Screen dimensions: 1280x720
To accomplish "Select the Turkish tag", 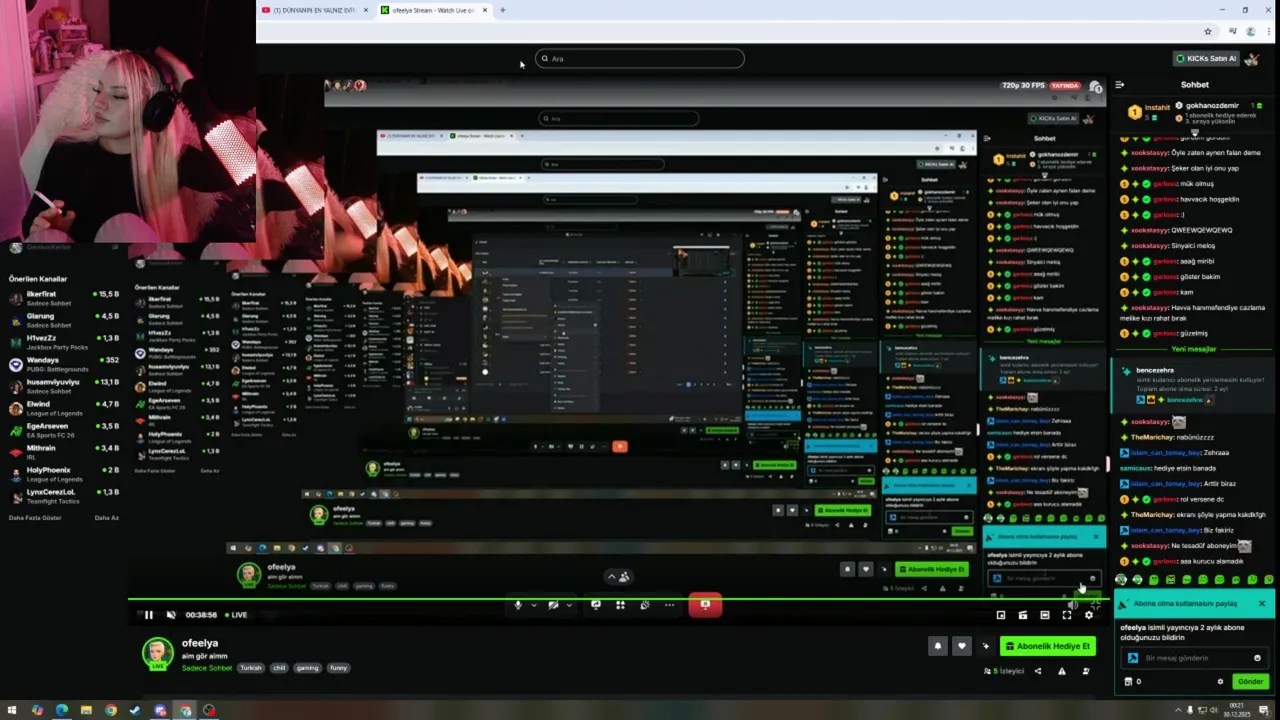I will (250, 667).
